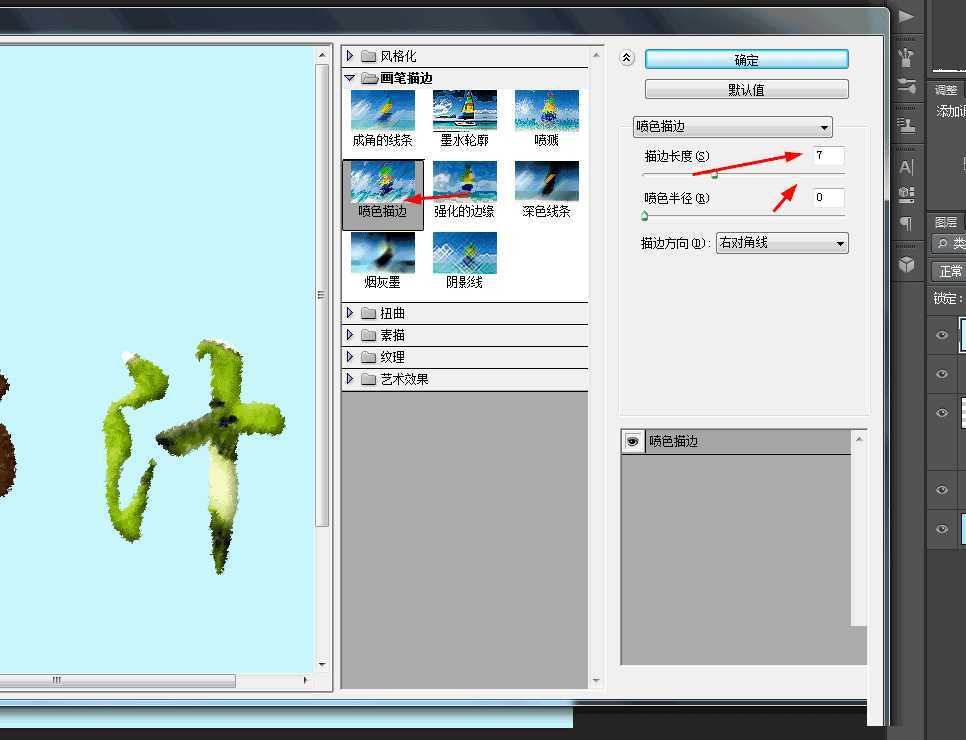Select the 阴影线 filter thumbnail

pos(464,252)
